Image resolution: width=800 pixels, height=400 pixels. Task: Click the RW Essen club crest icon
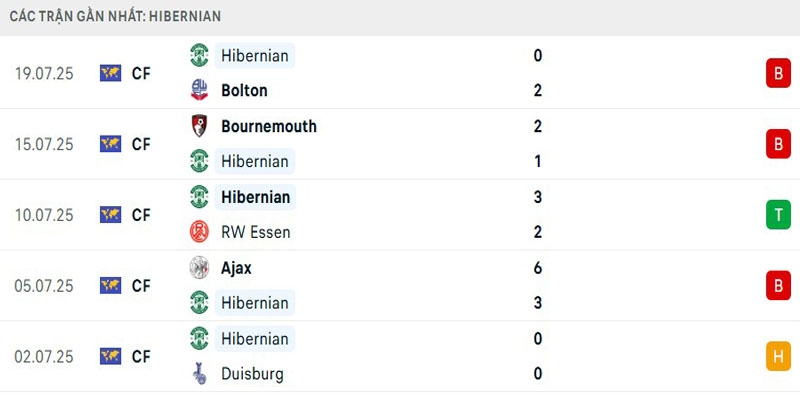pyautogui.click(x=199, y=232)
